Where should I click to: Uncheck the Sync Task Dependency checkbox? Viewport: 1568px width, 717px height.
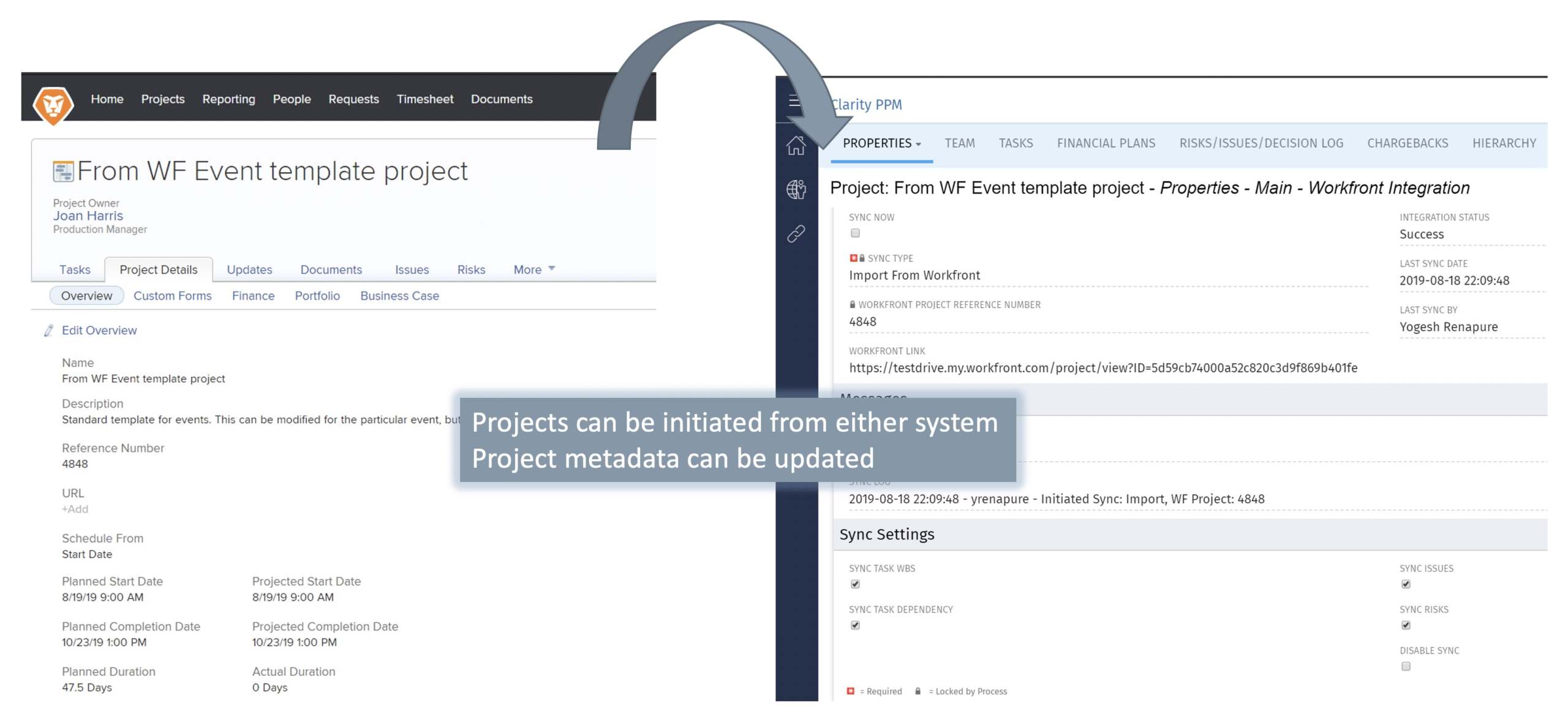[855, 625]
